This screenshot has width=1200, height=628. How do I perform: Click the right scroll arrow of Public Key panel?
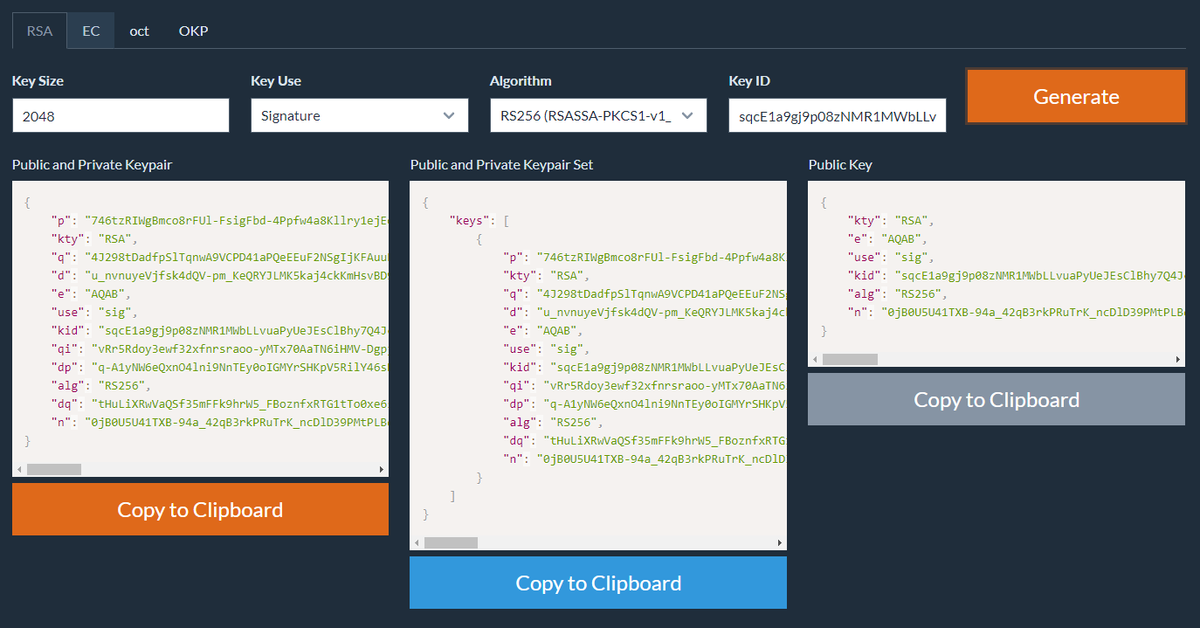[1177, 359]
